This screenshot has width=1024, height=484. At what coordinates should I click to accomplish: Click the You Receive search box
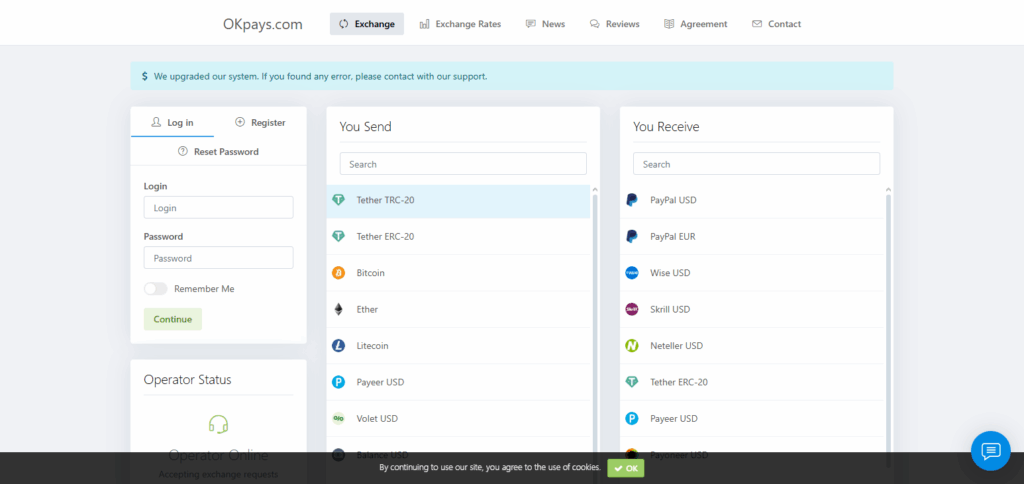756,164
